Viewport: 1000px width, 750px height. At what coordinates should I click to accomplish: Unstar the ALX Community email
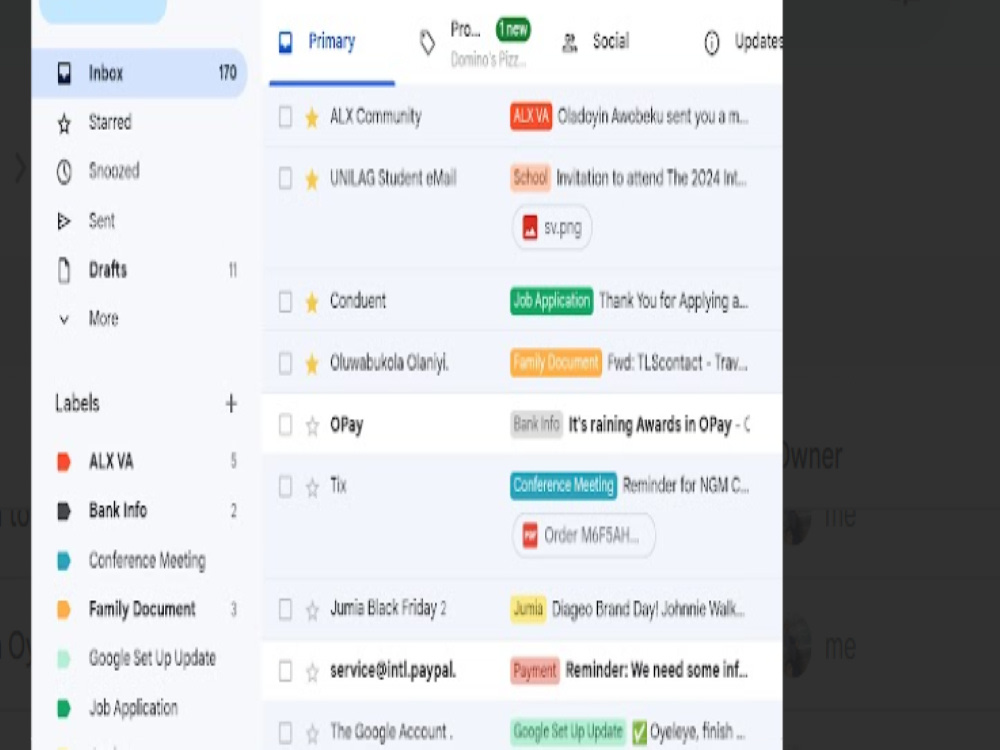click(312, 117)
